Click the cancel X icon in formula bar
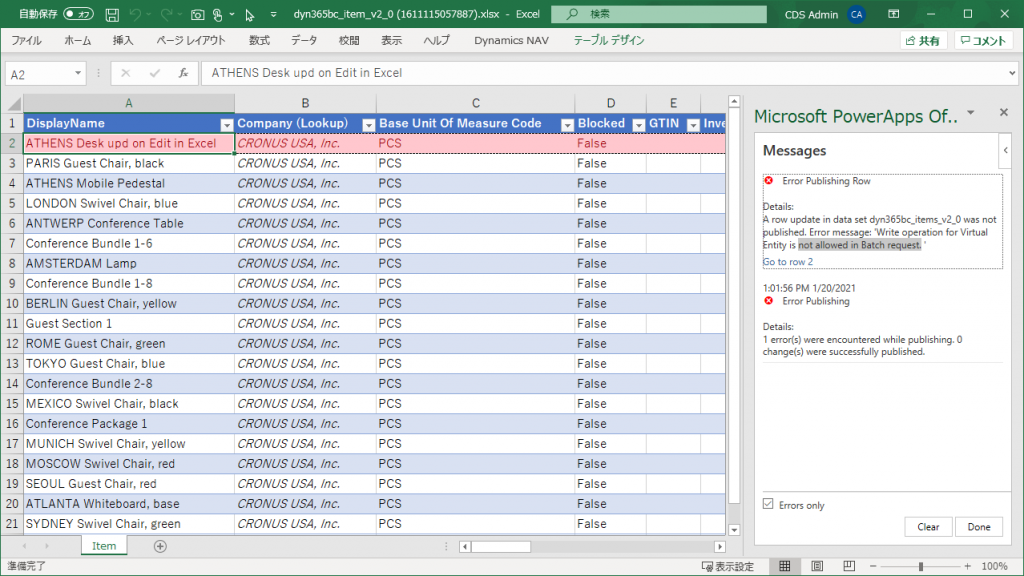Image resolution: width=1024 pixels, height=576 pixels. point(125,73)
